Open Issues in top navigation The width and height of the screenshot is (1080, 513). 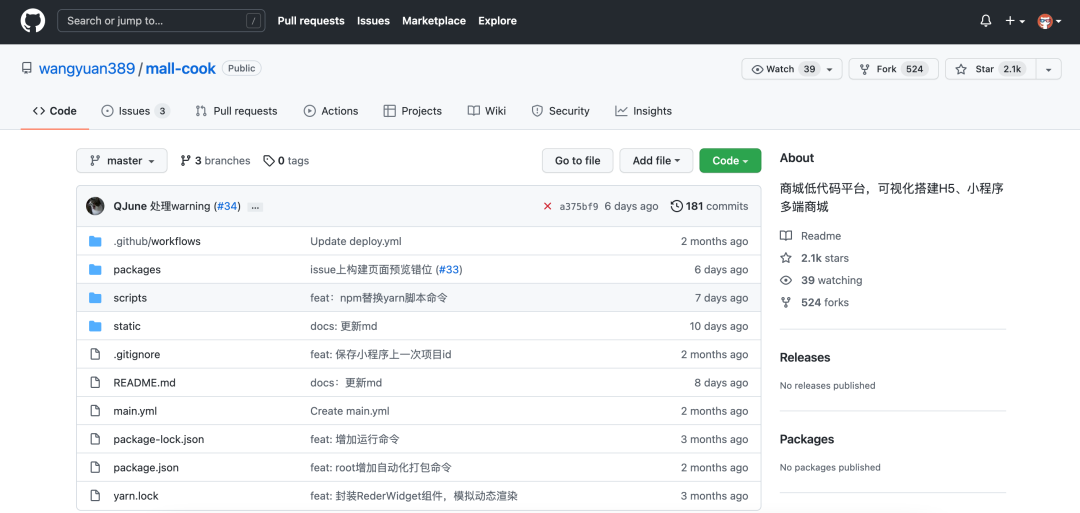[x=373, y=21]
